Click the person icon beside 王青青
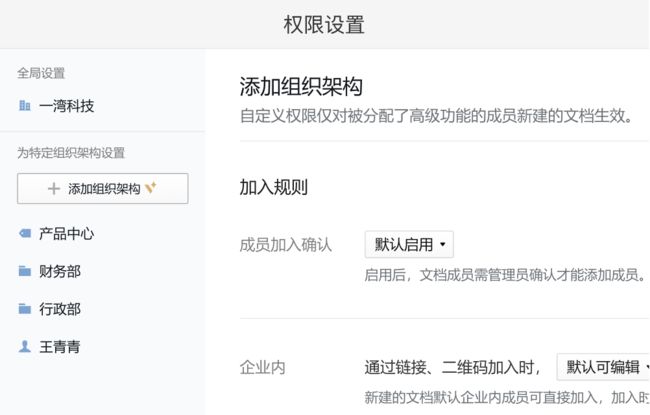650x415 pixels. click(x=25, y=346)
